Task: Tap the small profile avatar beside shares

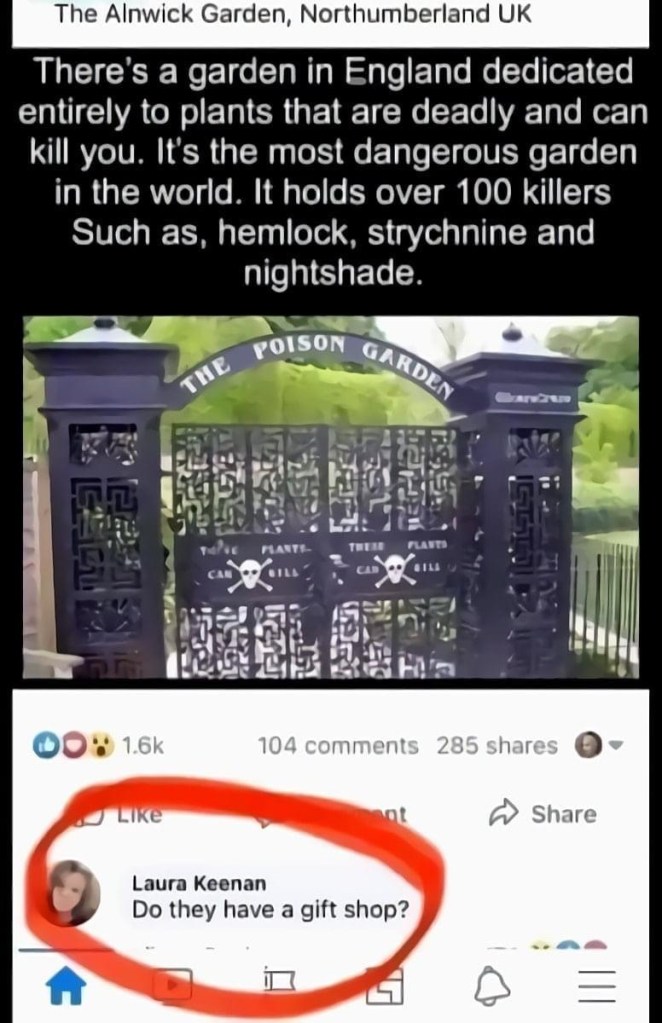Action: point(588,744)
